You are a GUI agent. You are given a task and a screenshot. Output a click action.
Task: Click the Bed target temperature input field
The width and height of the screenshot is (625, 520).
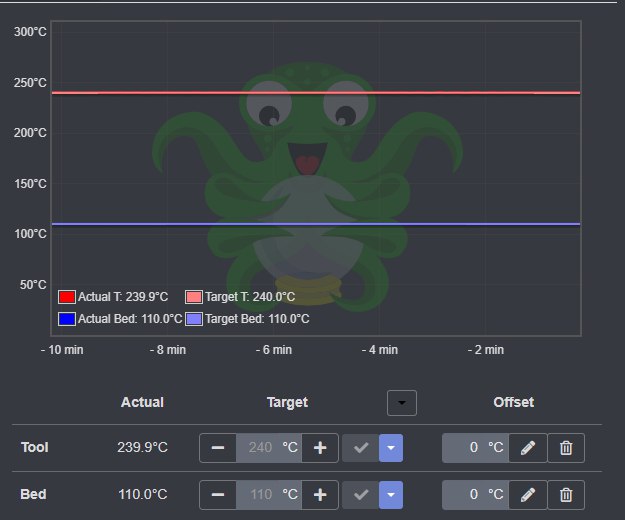point(269,495)
